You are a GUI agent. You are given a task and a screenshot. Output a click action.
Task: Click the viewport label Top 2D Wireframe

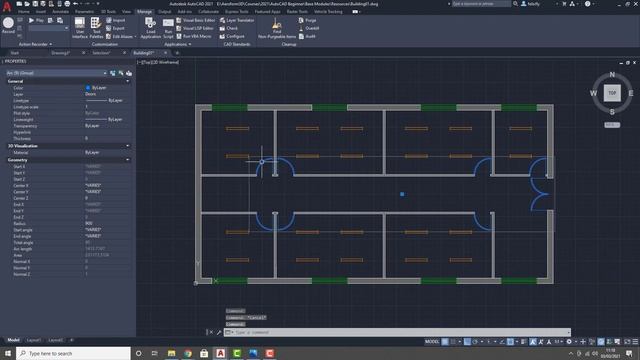point(159,62)
